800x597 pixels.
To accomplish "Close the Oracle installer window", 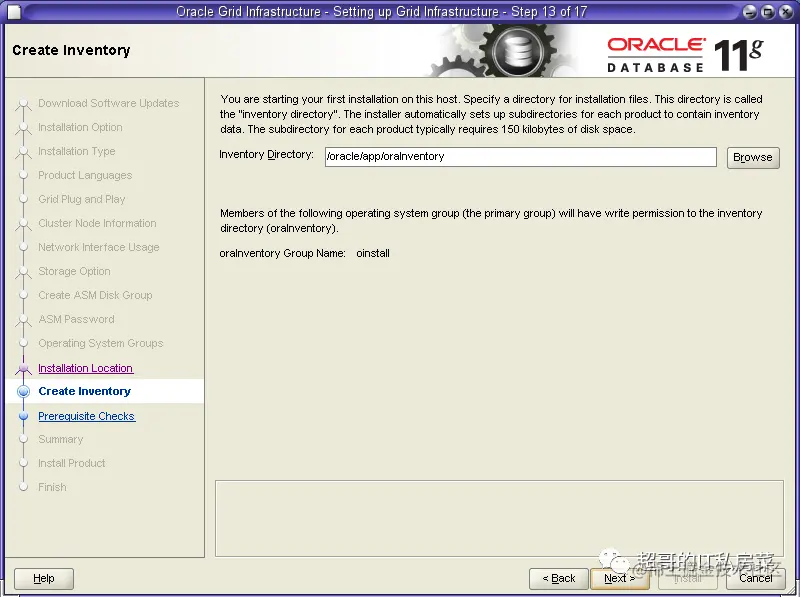I will [786, 12].
